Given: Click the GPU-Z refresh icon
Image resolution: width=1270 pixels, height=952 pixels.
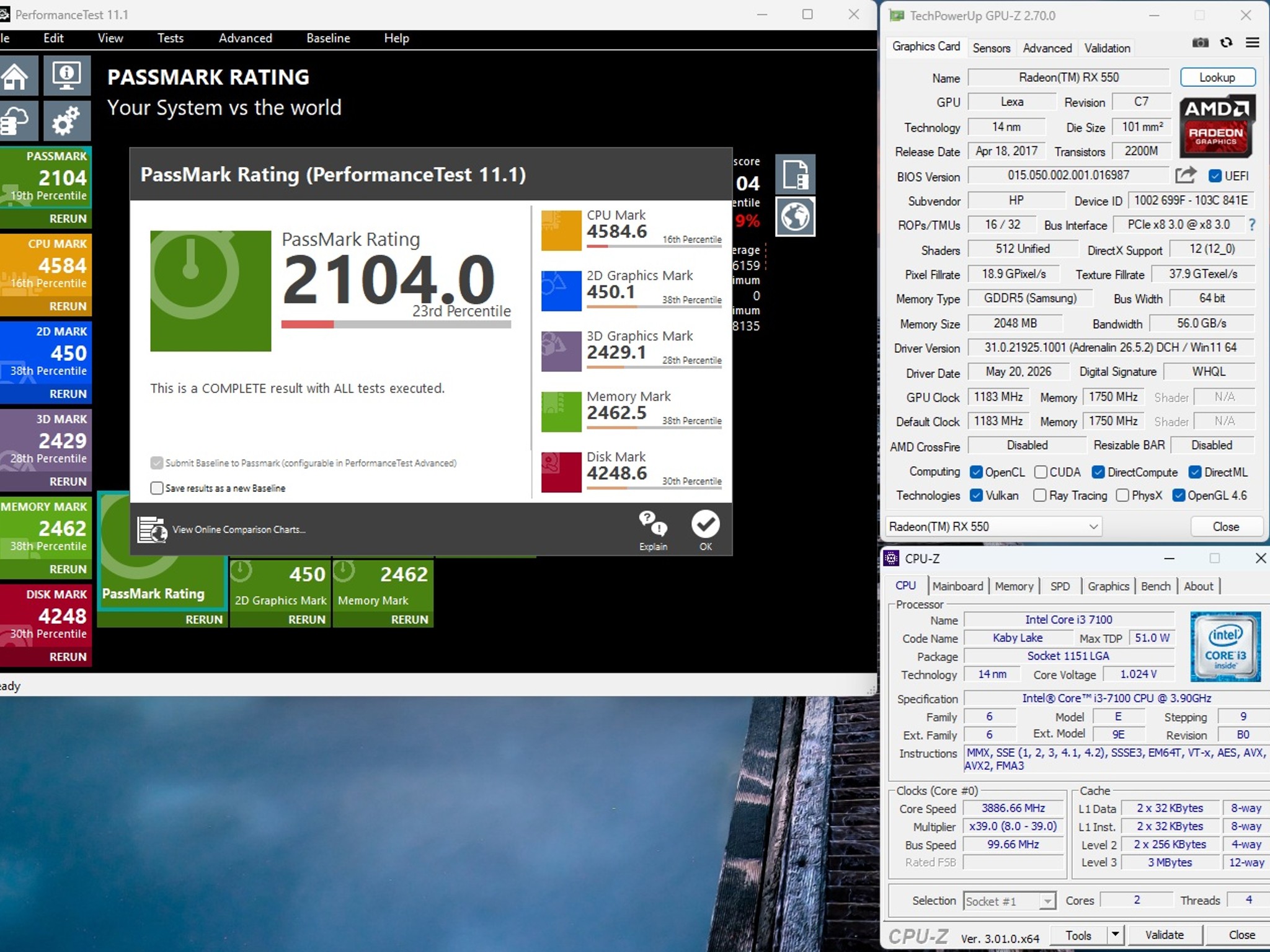Looking at the screenshot, I should pyautogui.click(x=1226, y=43).
